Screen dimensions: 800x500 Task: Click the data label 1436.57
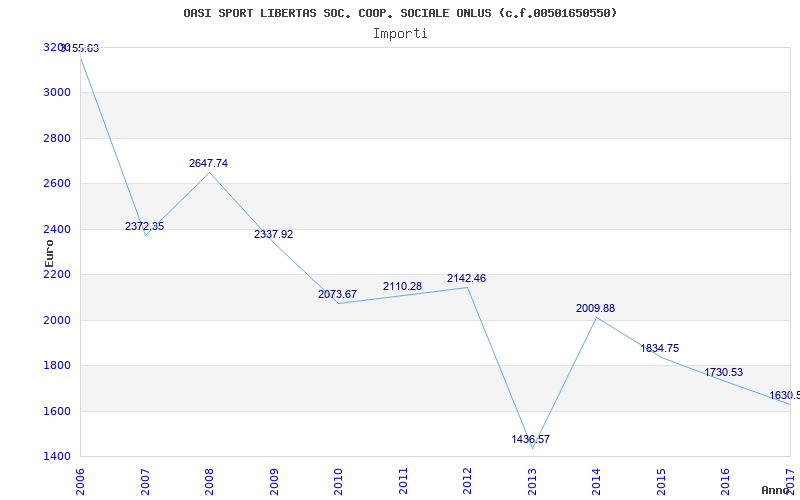click(531, 439)
